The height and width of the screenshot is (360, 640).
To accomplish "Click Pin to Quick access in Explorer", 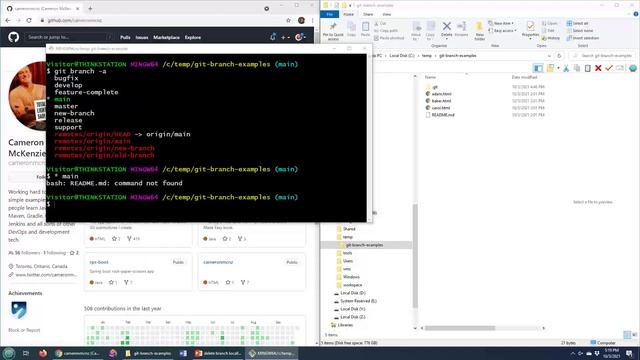I will tap(333, 31).
